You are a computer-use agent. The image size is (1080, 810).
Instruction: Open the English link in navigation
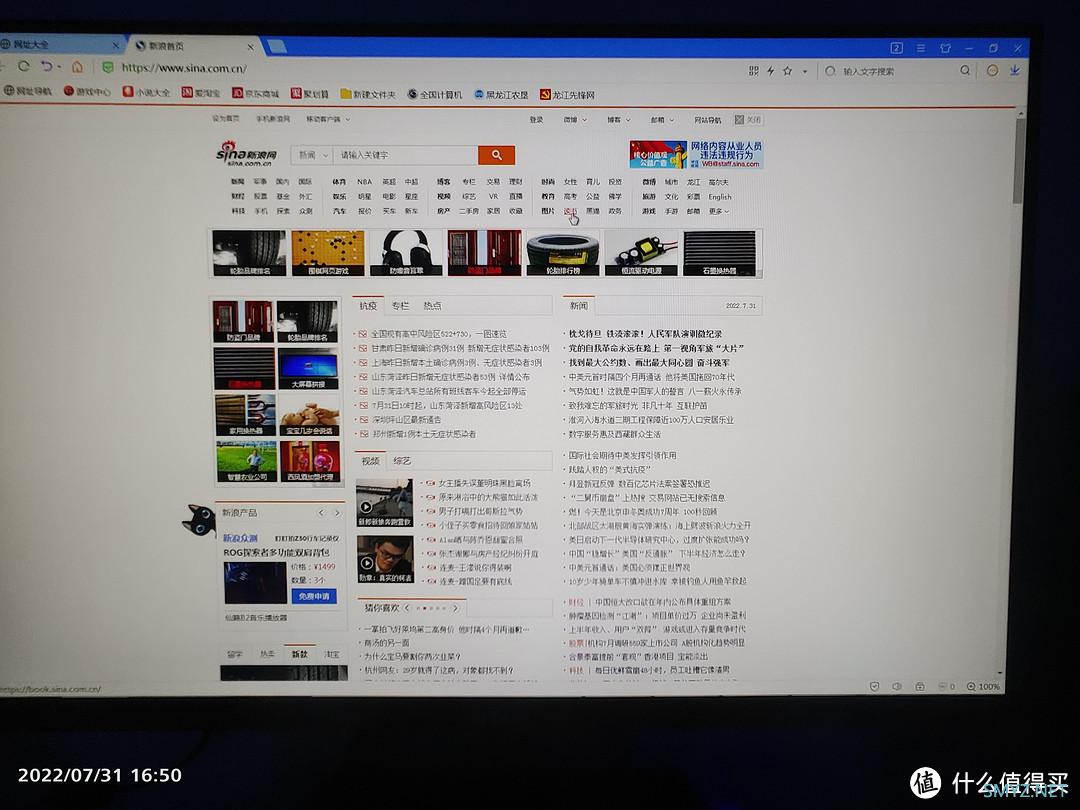(720, 197)
